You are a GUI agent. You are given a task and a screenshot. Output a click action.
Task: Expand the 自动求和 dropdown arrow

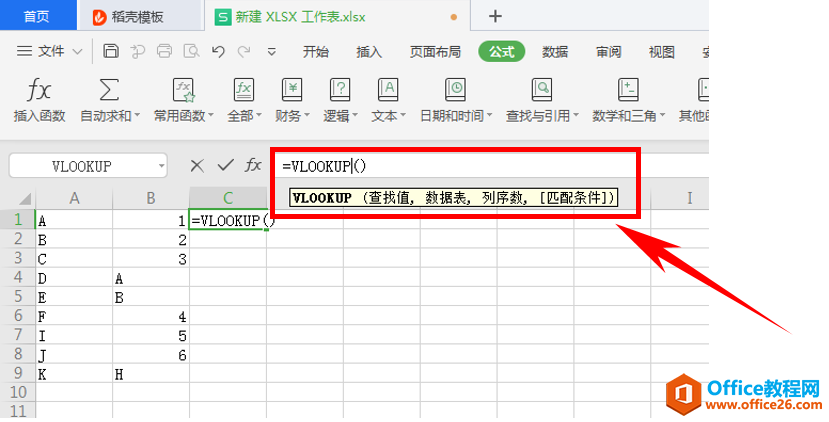tap(137, 115)
